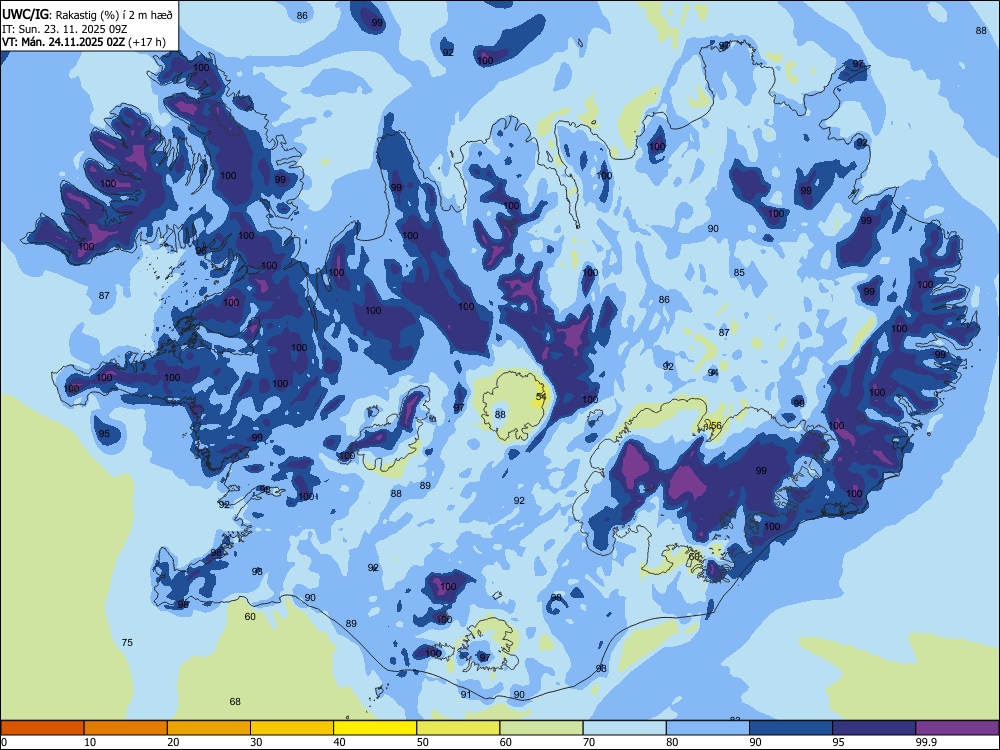
Task: Click the map value "75" over the southwest ocean
Action: (127, 642)
